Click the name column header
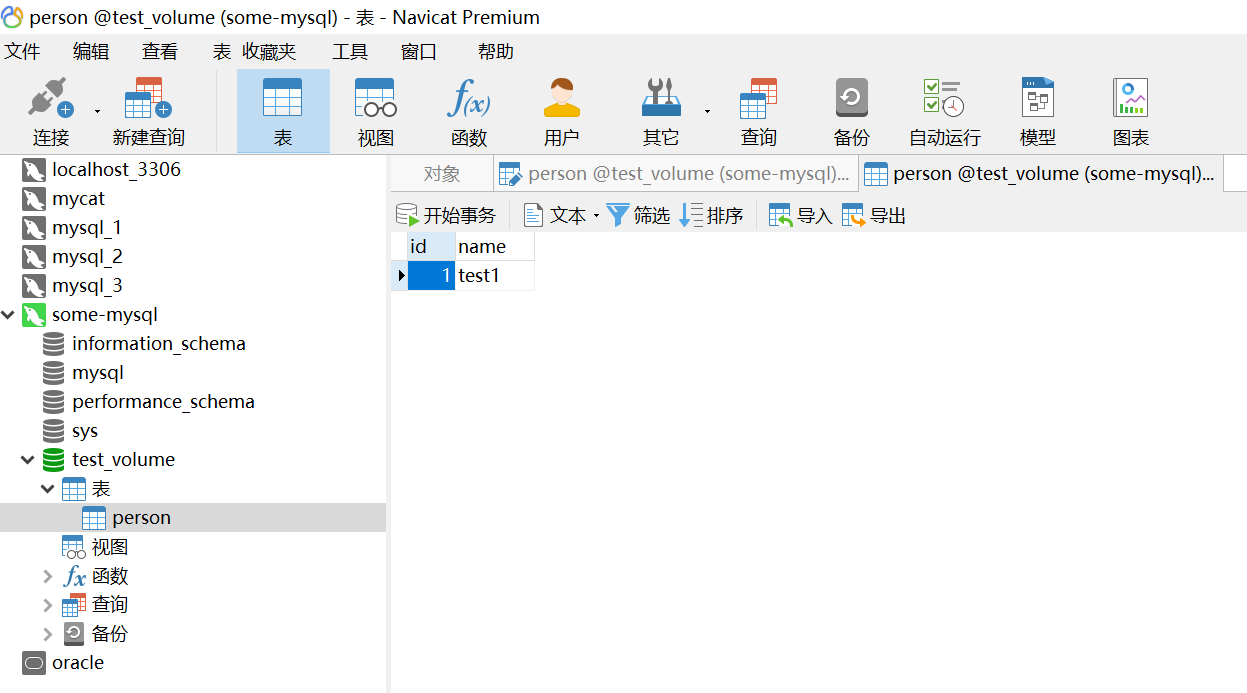 (x=495, y=246)
